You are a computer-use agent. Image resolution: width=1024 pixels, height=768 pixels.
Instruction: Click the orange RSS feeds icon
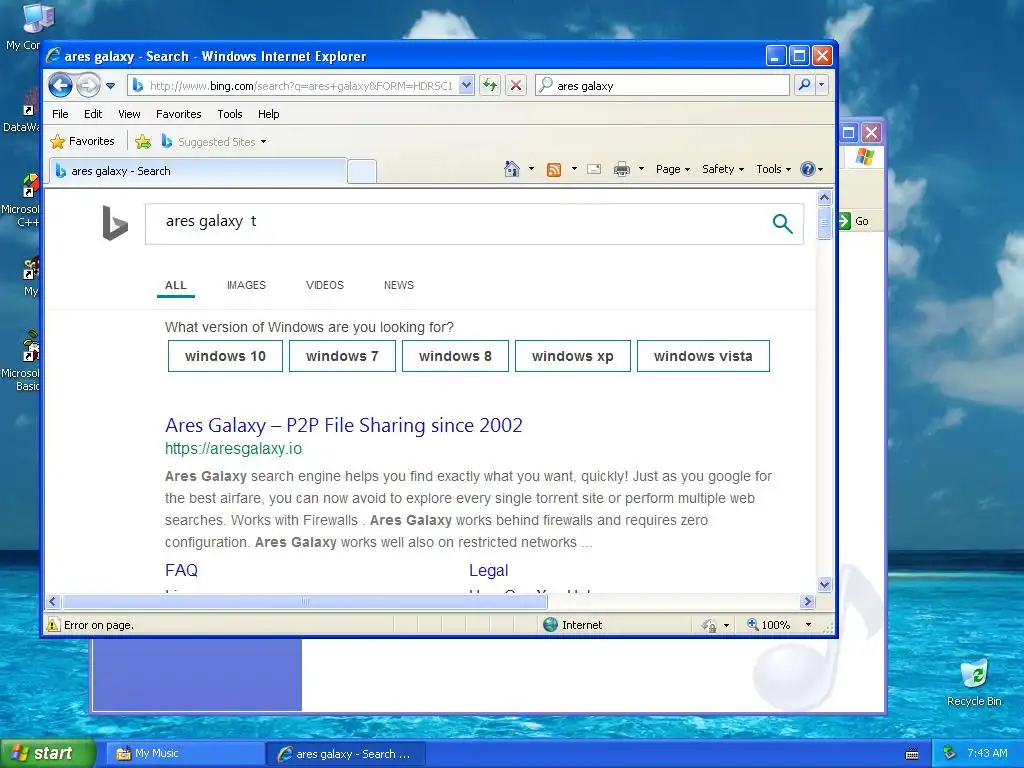pyautogui.click(x=554, y=170)
